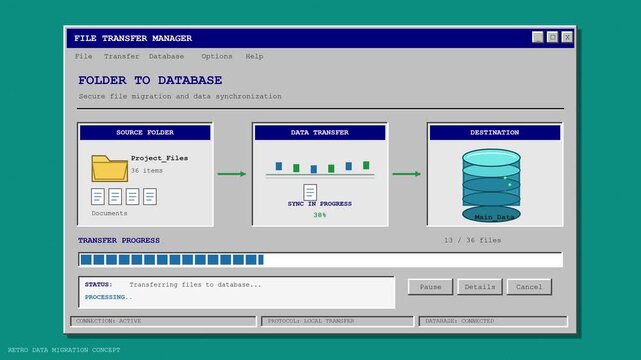Screen dimensions: 641x360
Task: Click the Connection: Active status bar field
Action: click(x=163, y=321)
